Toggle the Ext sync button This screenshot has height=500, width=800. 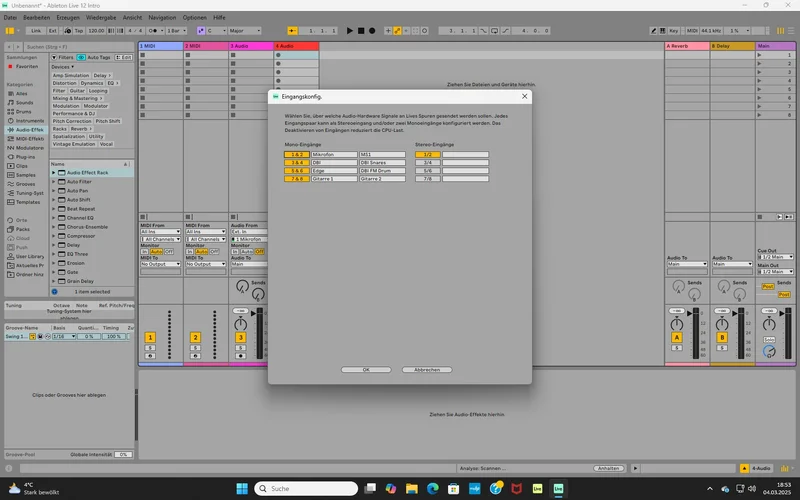53,31
